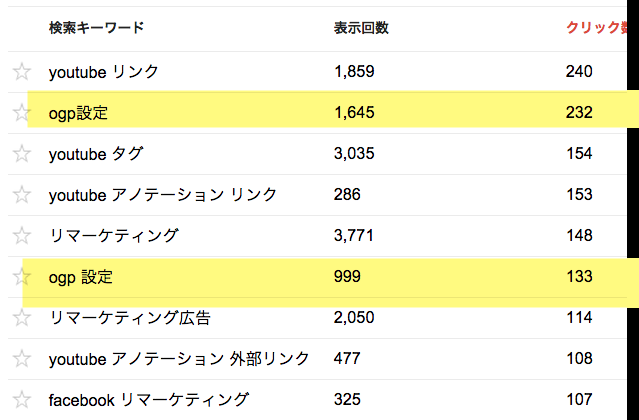
Task: Open the youtube リンク keyword
Action: click(104, 72)
